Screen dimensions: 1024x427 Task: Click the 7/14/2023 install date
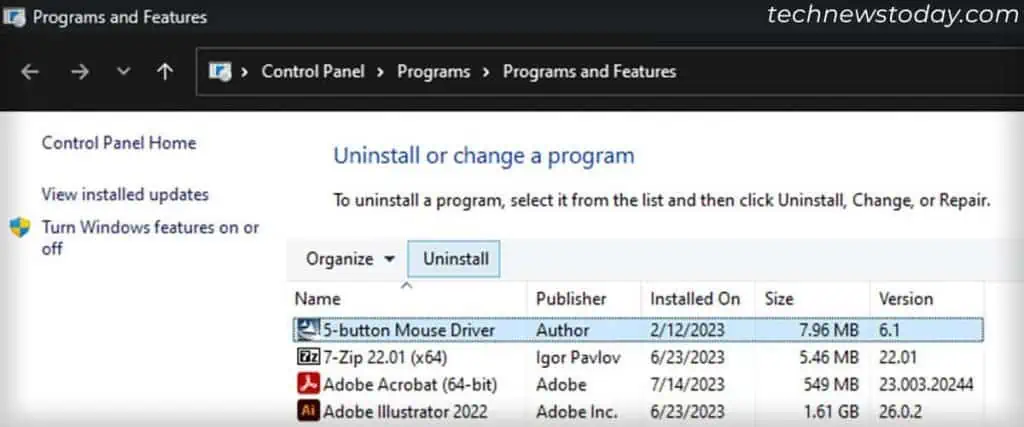[687, 385]
